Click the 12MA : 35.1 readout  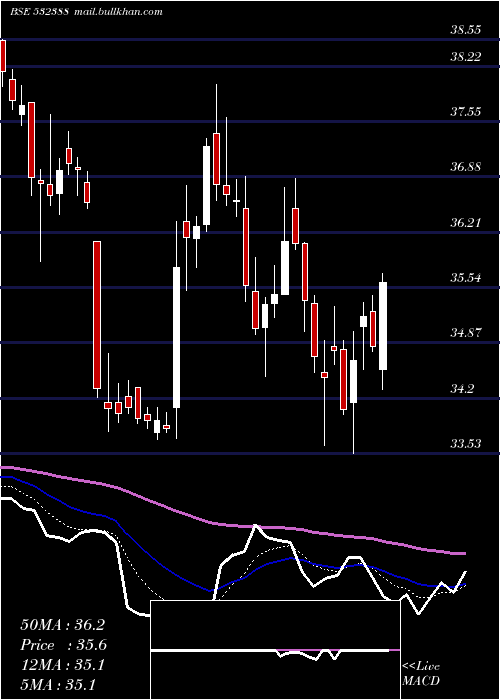(x=62, y=665)
